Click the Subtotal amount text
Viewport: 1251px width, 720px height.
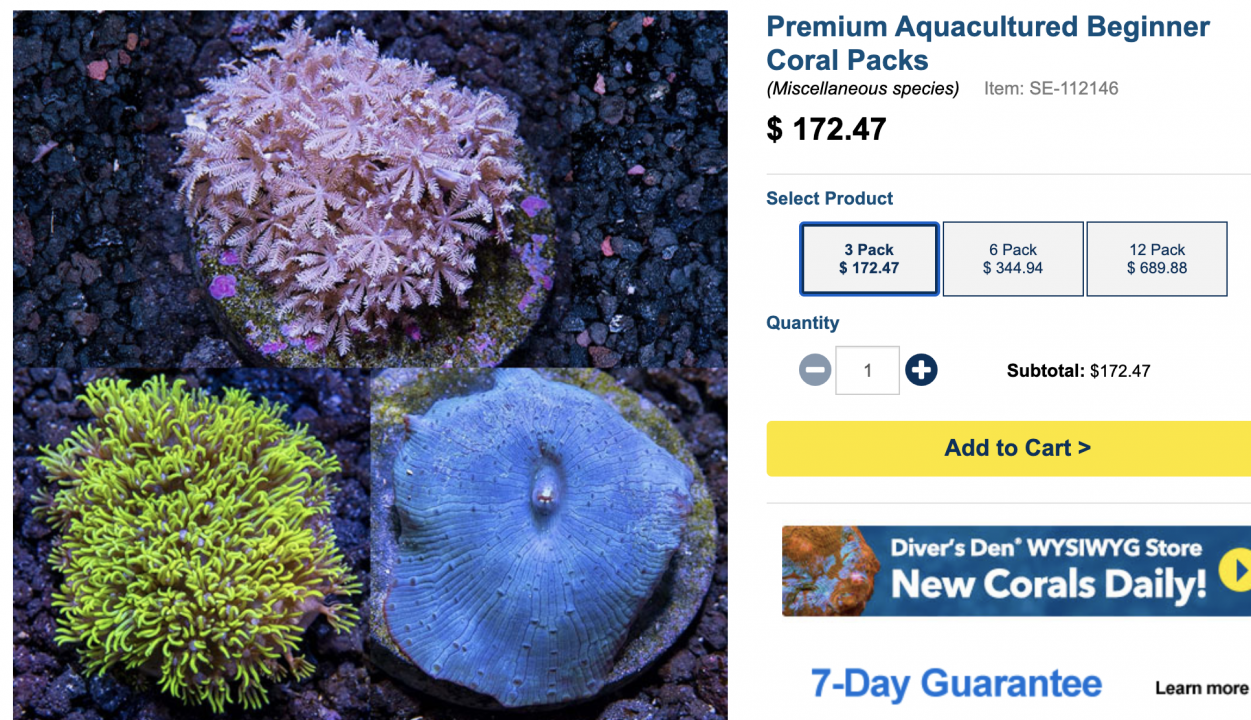pos(1120,371)
